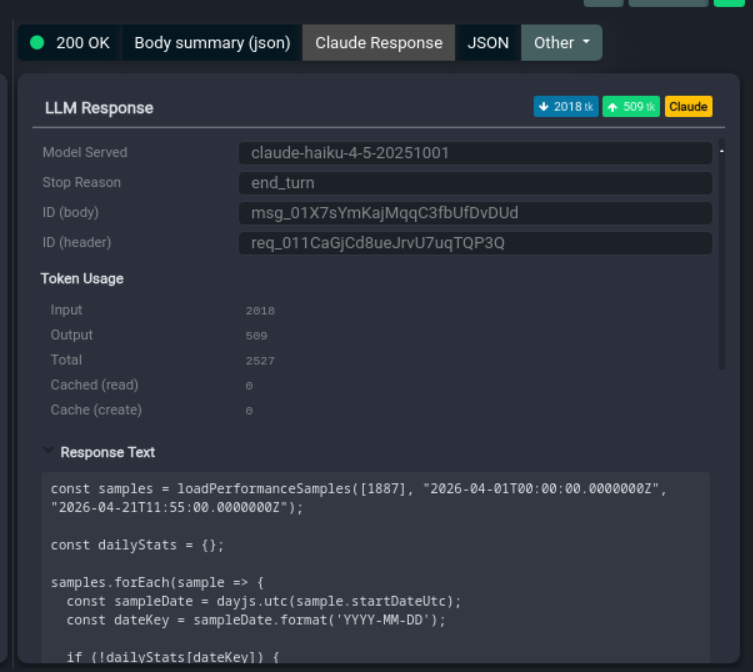Click the Model Served label

(85, 152)
